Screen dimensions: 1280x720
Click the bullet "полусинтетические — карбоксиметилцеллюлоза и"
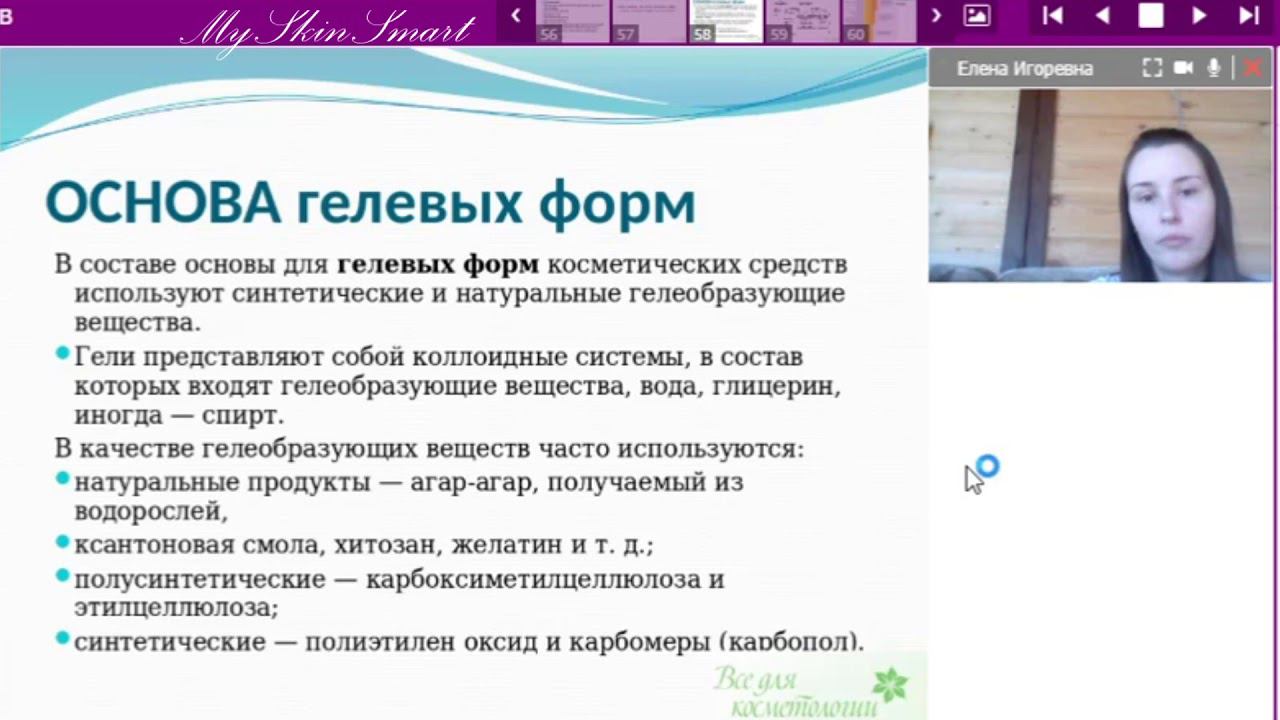coord(399,579)
